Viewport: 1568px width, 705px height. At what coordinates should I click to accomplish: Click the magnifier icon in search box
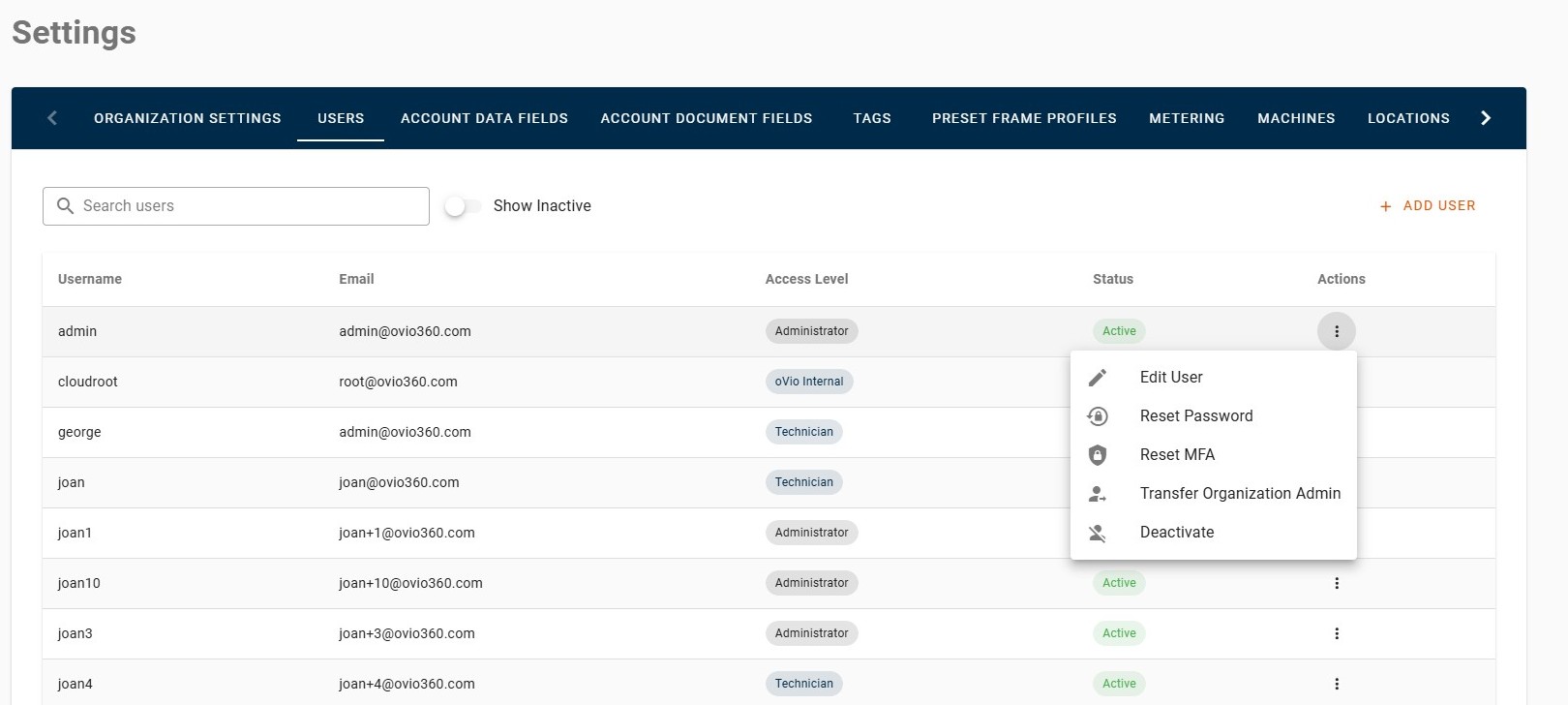(66, 206)
